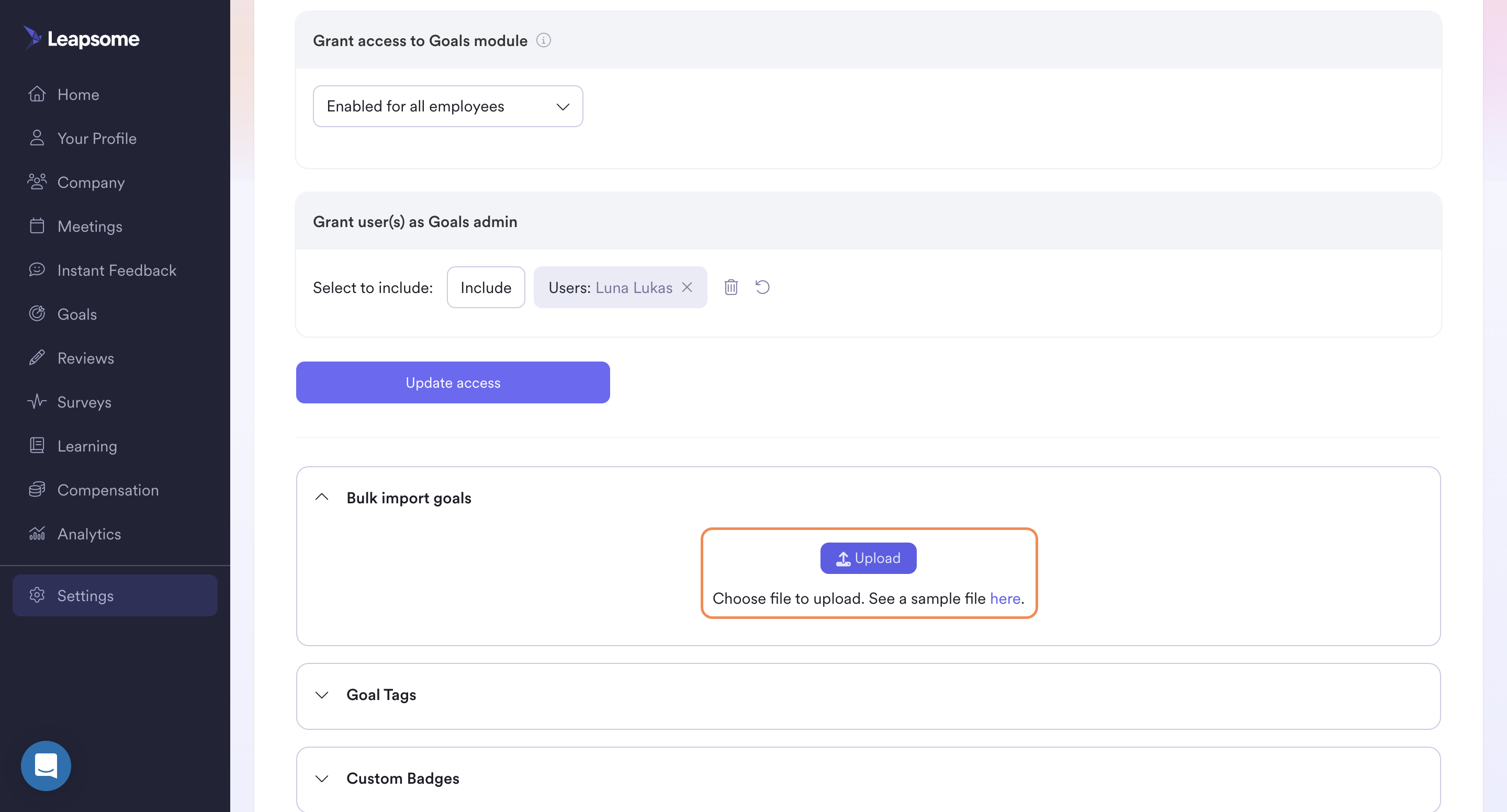Screen dimensions: 1507x812
Task: Click the Instant Feedback chat bubble icon
Action: (37, 269)
